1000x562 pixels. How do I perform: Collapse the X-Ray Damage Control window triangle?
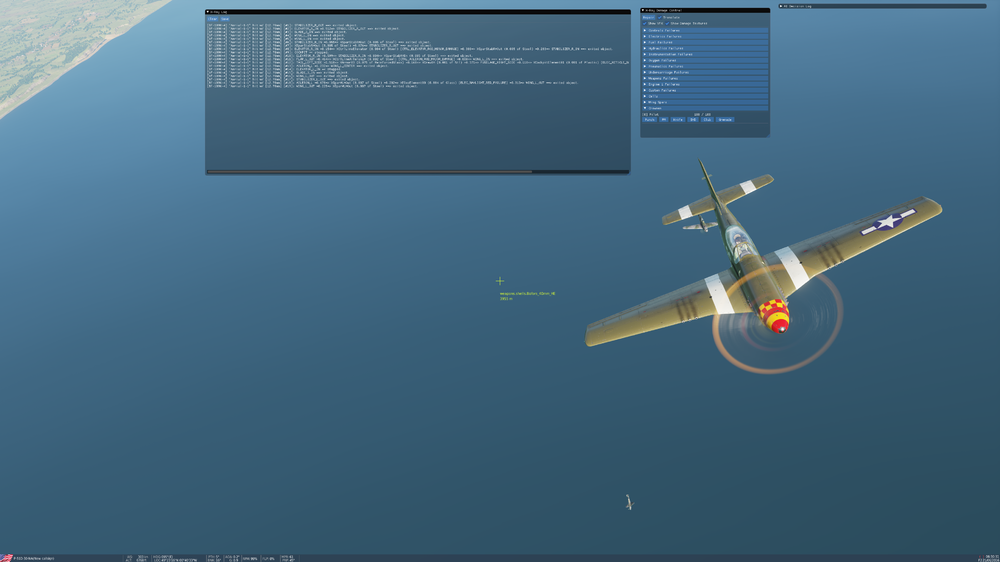(x=643, y=10)
